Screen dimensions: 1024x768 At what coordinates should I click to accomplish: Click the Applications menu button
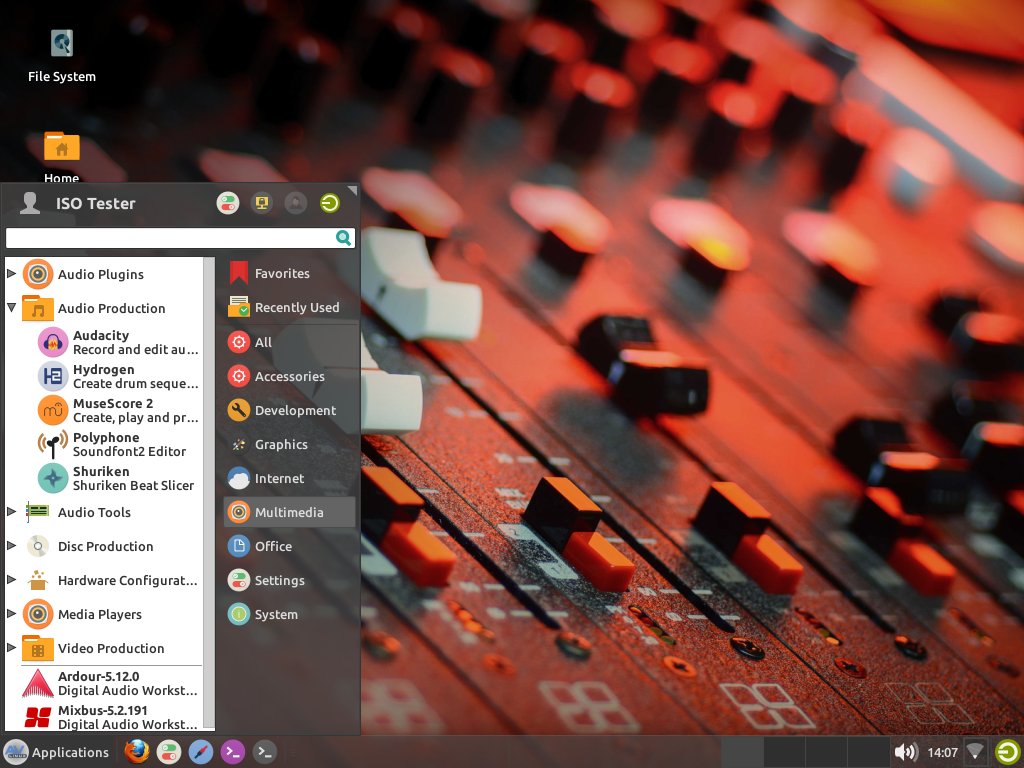(x=57, y=752)
